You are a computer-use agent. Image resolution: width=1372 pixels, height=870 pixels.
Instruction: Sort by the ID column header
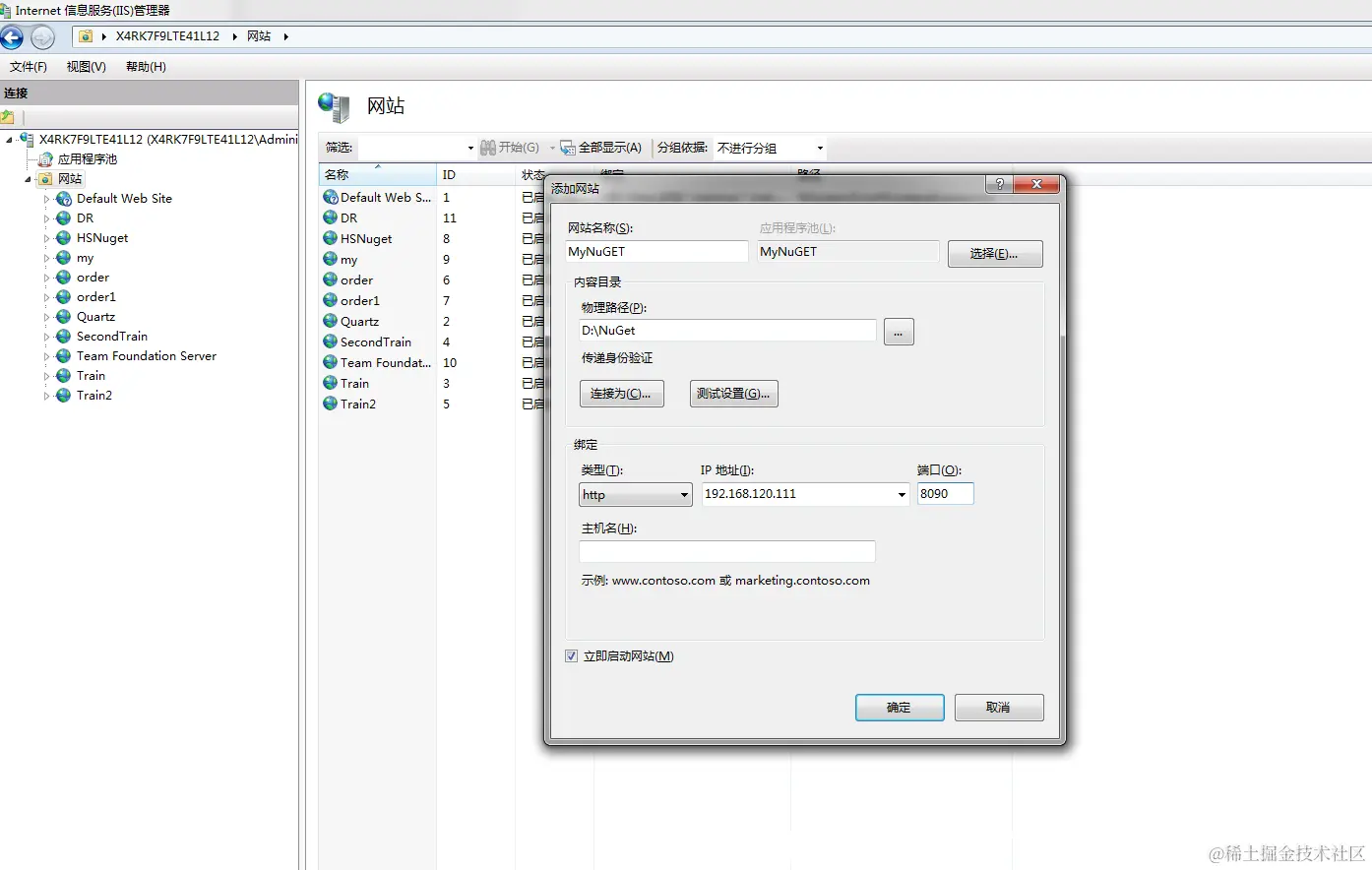coord(476,175)
